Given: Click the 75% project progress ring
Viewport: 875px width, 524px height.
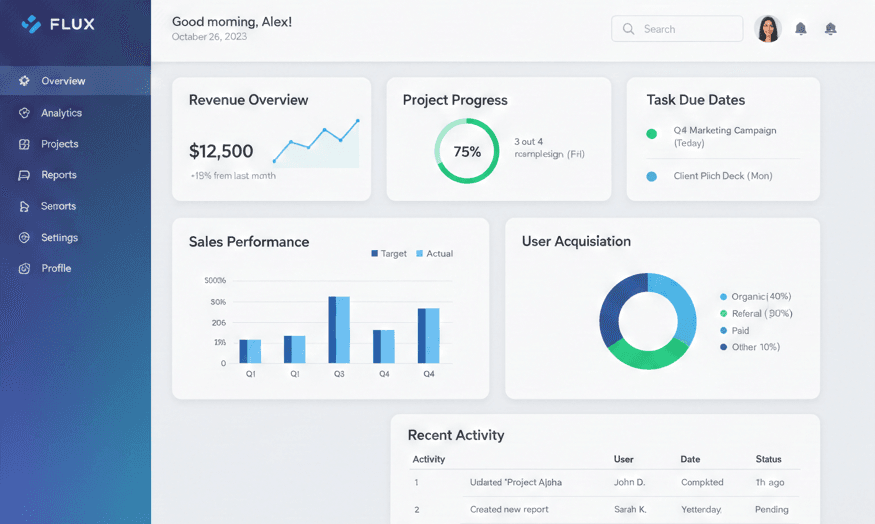Looking at the screenshot, I should tap(466, 152).
